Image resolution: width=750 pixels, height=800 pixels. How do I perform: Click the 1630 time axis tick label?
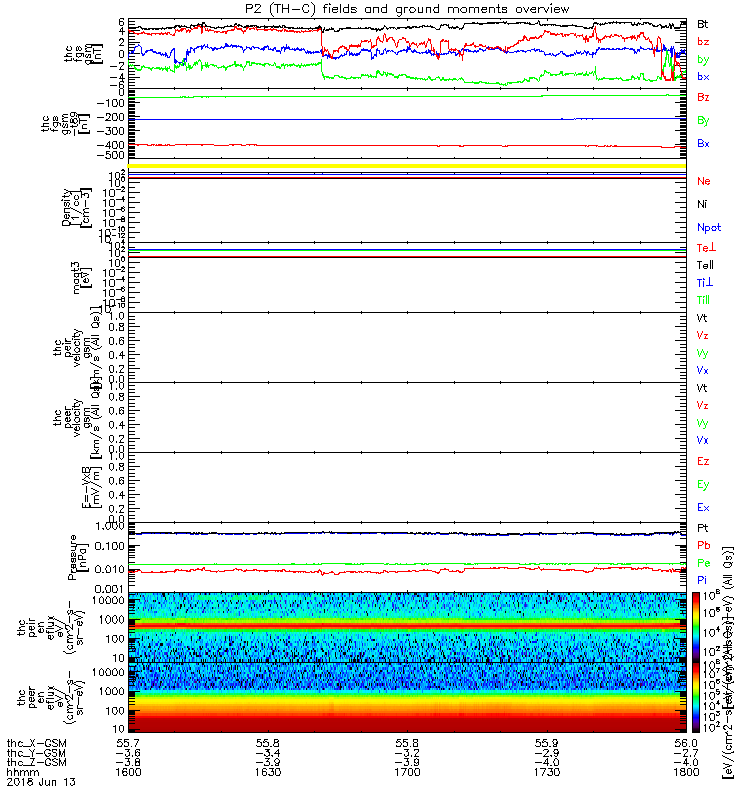[268, 772]
